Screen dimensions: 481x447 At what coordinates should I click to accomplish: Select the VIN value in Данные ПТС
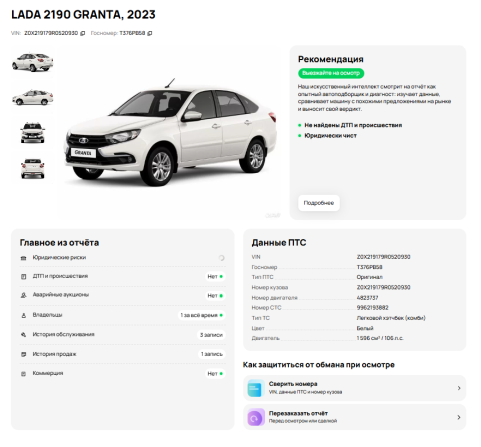(x=383, y=257)
